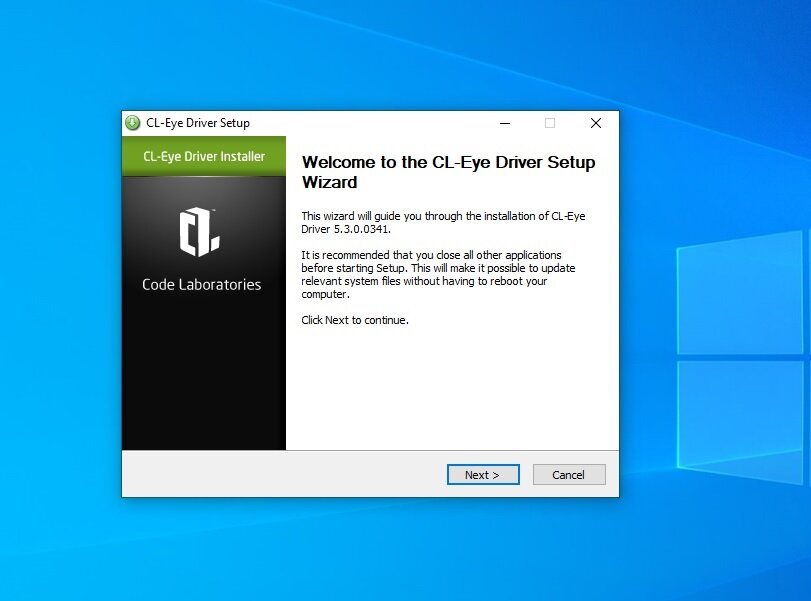Image resolution: width=811 pixels, height=601 pixels.
Task: Click the 'It is recommended that you close' paragraph
Action: click(439, 275)
